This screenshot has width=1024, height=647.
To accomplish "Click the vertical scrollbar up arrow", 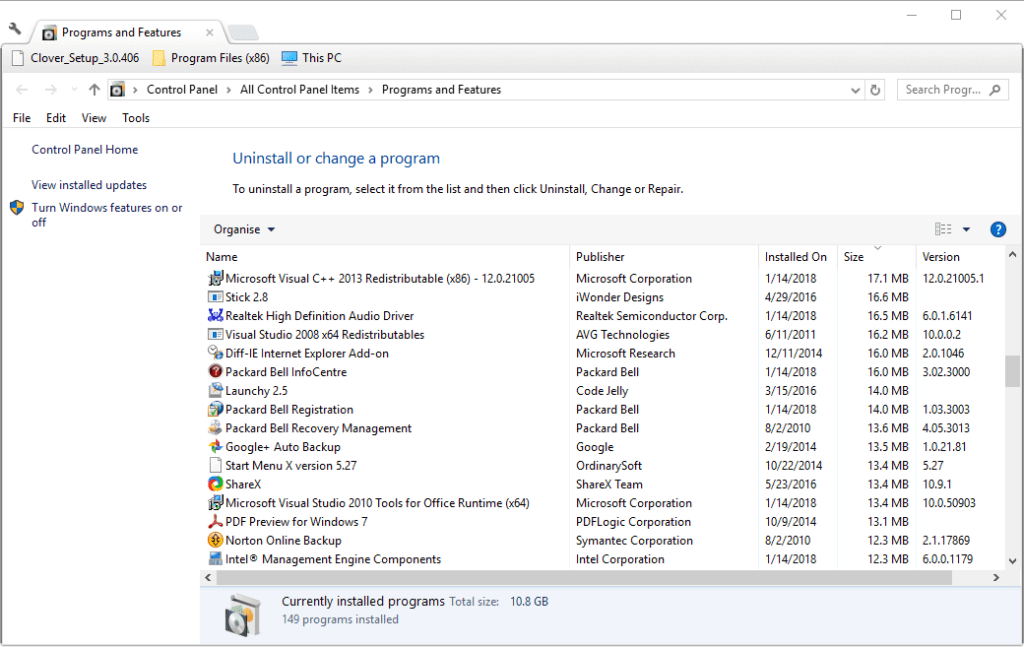I will pos(1012,255).
